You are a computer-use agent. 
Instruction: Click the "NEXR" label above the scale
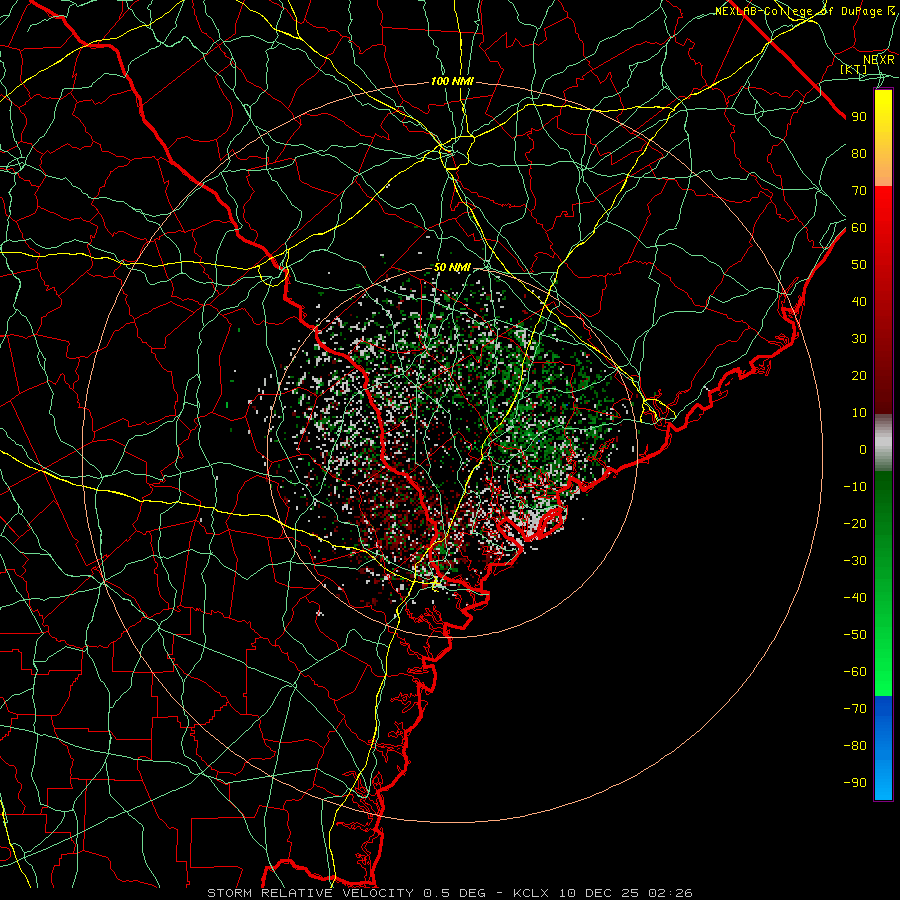pos(879,60)
